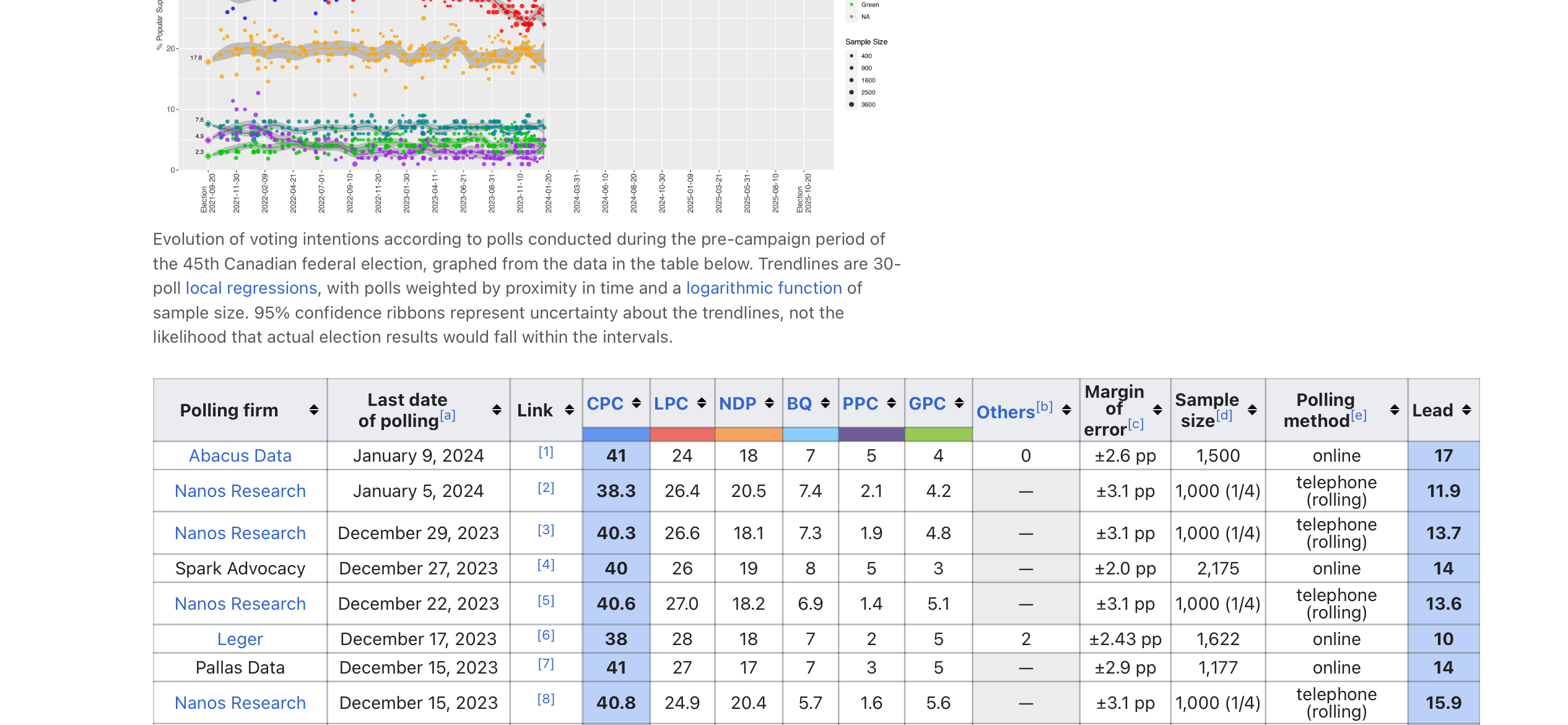The height and width of the screenshot is (725, 1568).
Task: Sort by Last date of polling arrows
Action: click(497, 410)
